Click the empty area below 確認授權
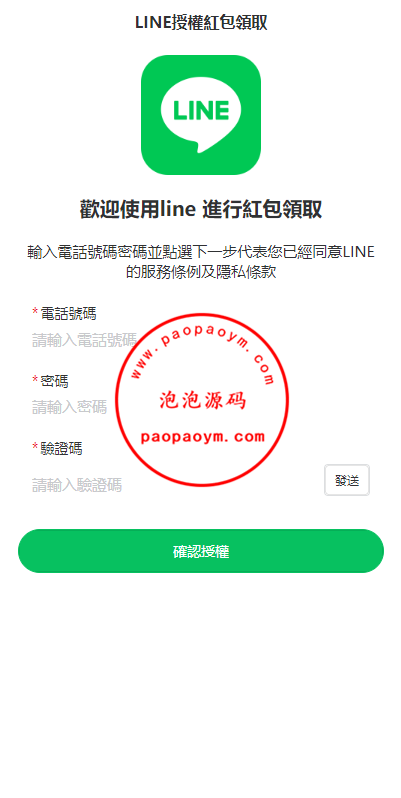The image size is (401, 798). (x=200, y=682)
